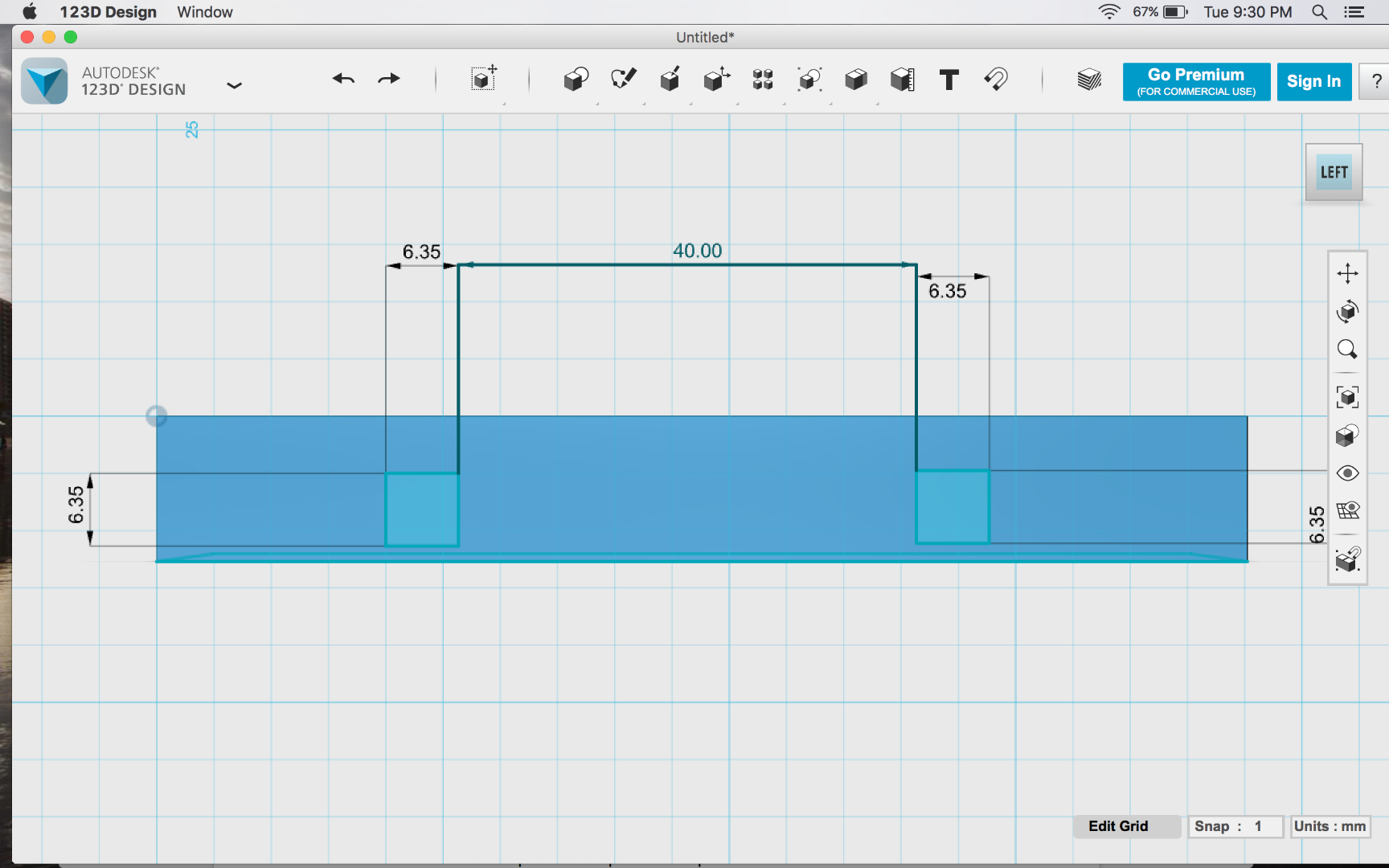This screenshot has height=868, width=1389.
Task: Select the left vertical 6.35 dimension
Action: coord(76,505)
